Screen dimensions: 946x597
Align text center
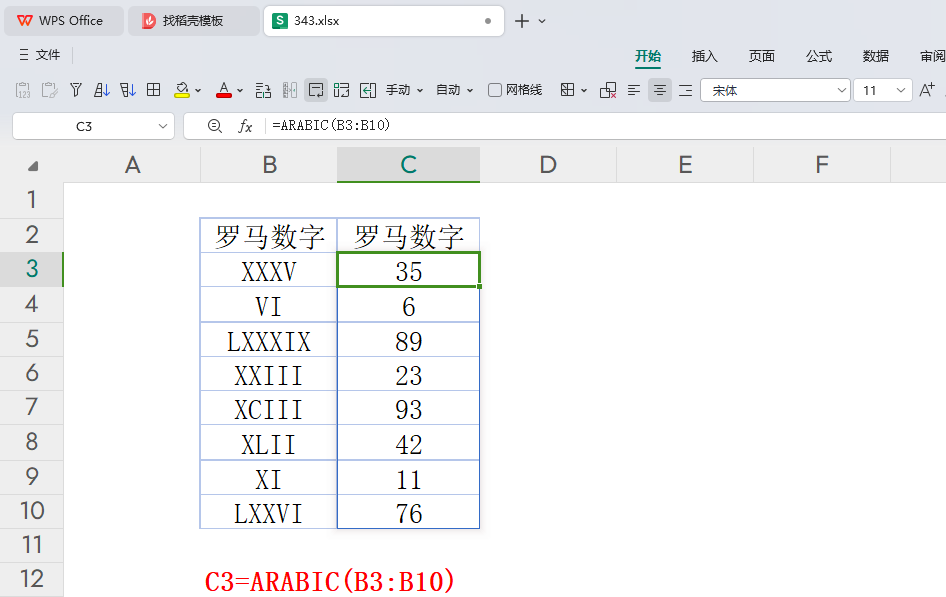pos(659,90)
